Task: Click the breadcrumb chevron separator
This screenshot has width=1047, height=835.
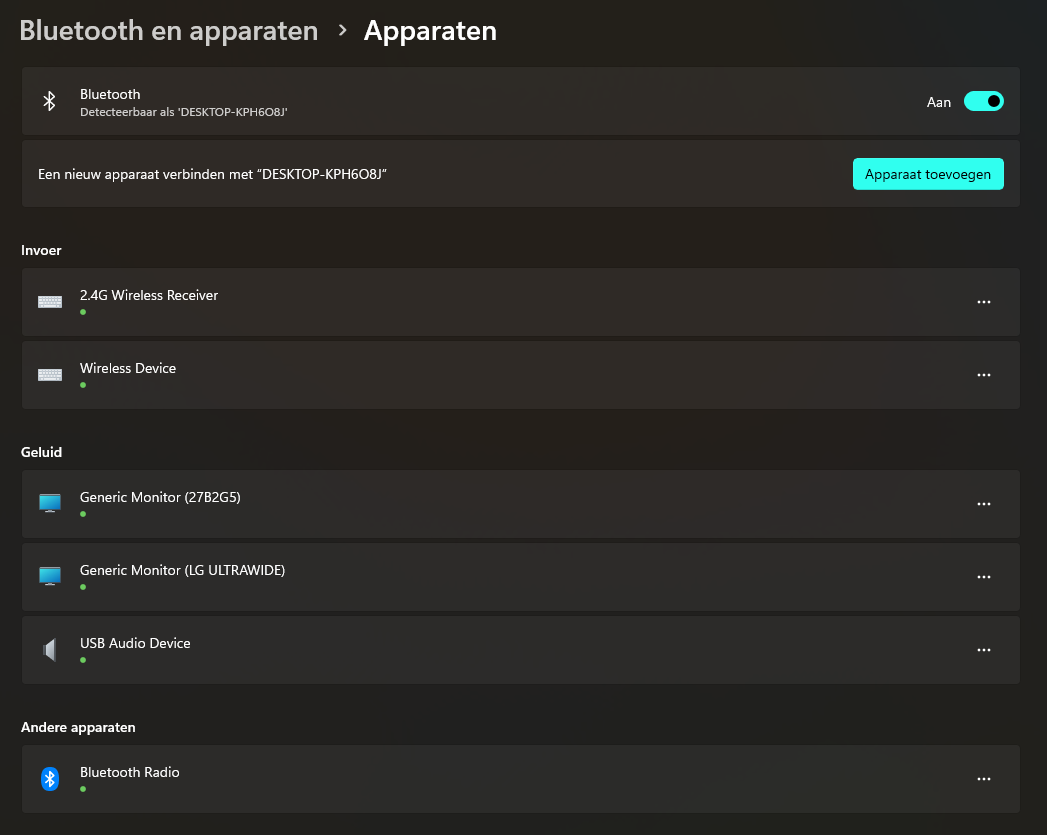Action: tap(343, 30)
